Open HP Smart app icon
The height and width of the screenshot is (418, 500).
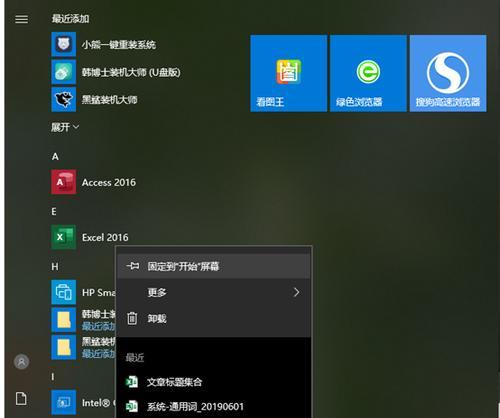64,292
